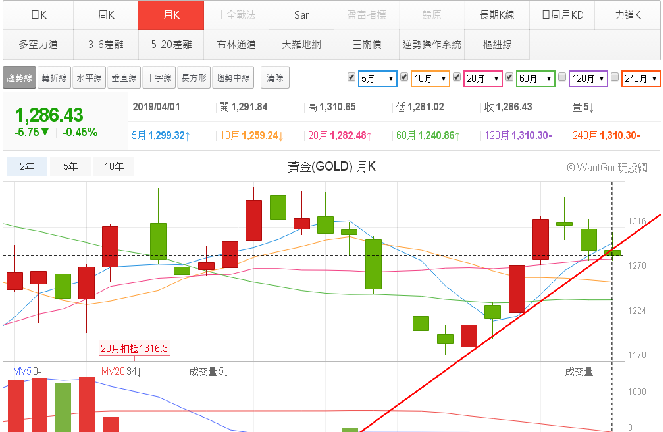Image resolution: width=663 pixels, height=432 pixels.
Task: Select the 趨勢線 trend line drawing tool
Action: point(19,77)
